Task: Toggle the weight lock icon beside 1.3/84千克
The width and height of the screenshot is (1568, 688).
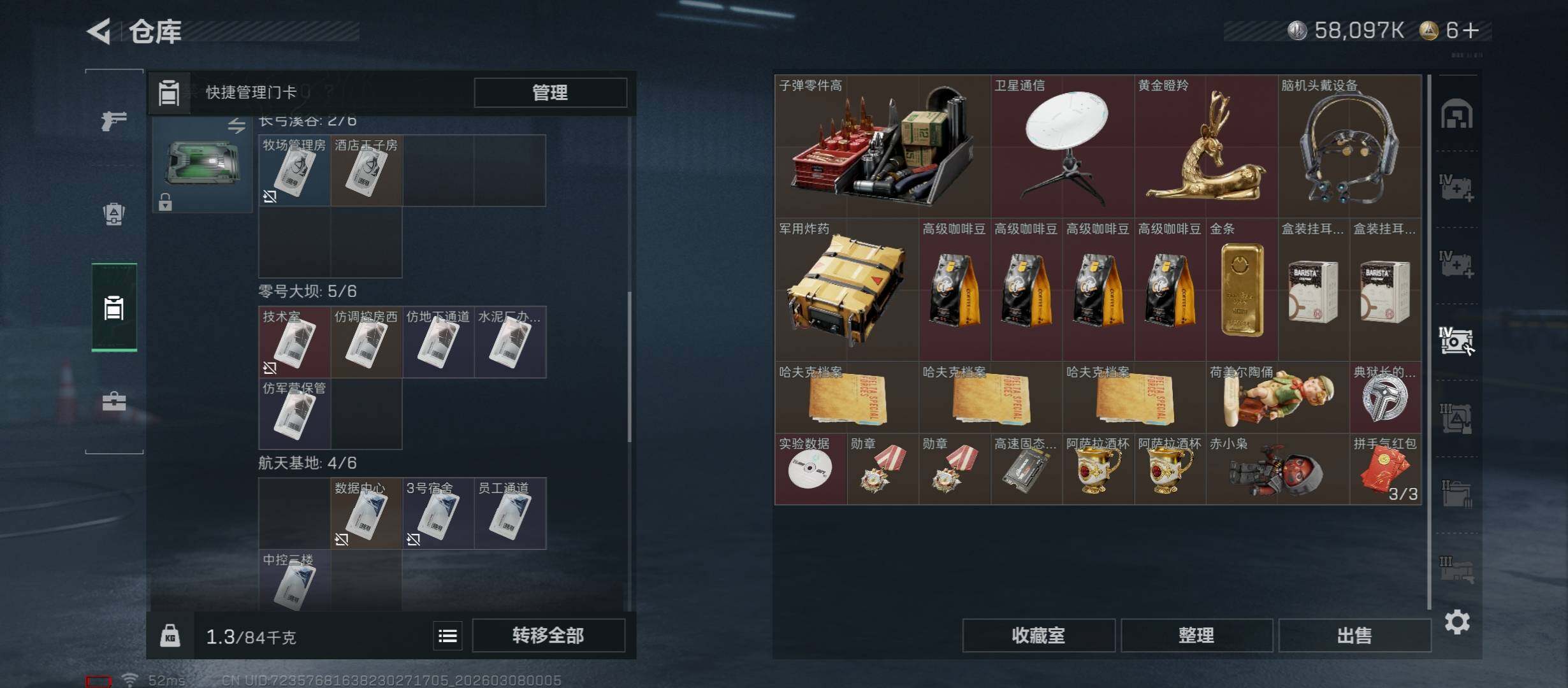Action: tap(170, 635)
